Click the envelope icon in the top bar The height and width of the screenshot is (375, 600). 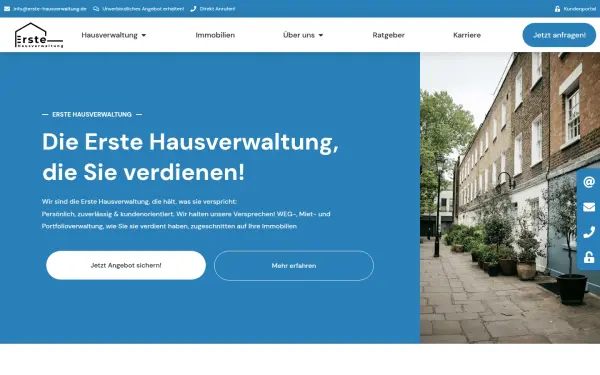pos(7,9)
